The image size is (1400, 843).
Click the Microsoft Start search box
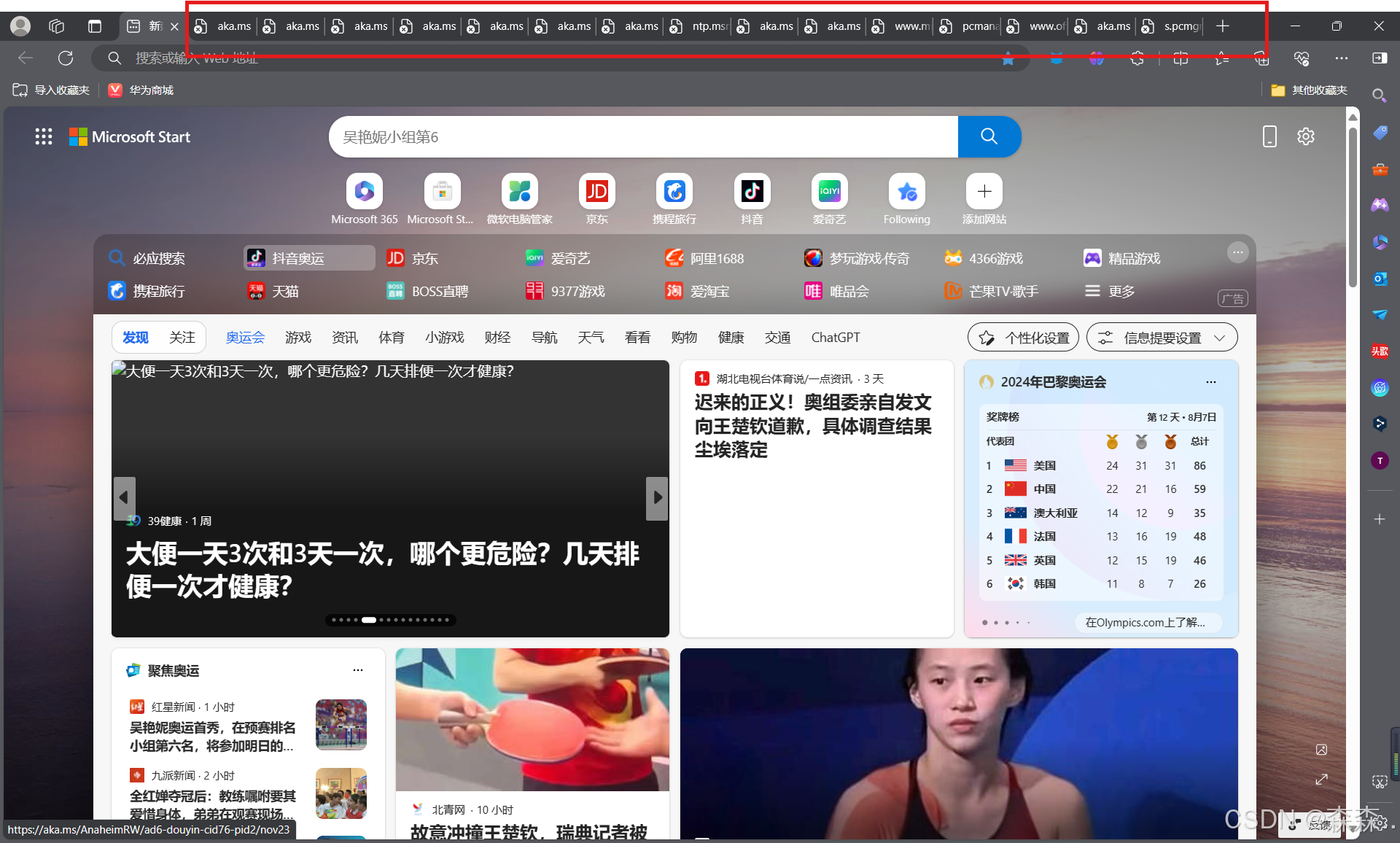[643, 136]
